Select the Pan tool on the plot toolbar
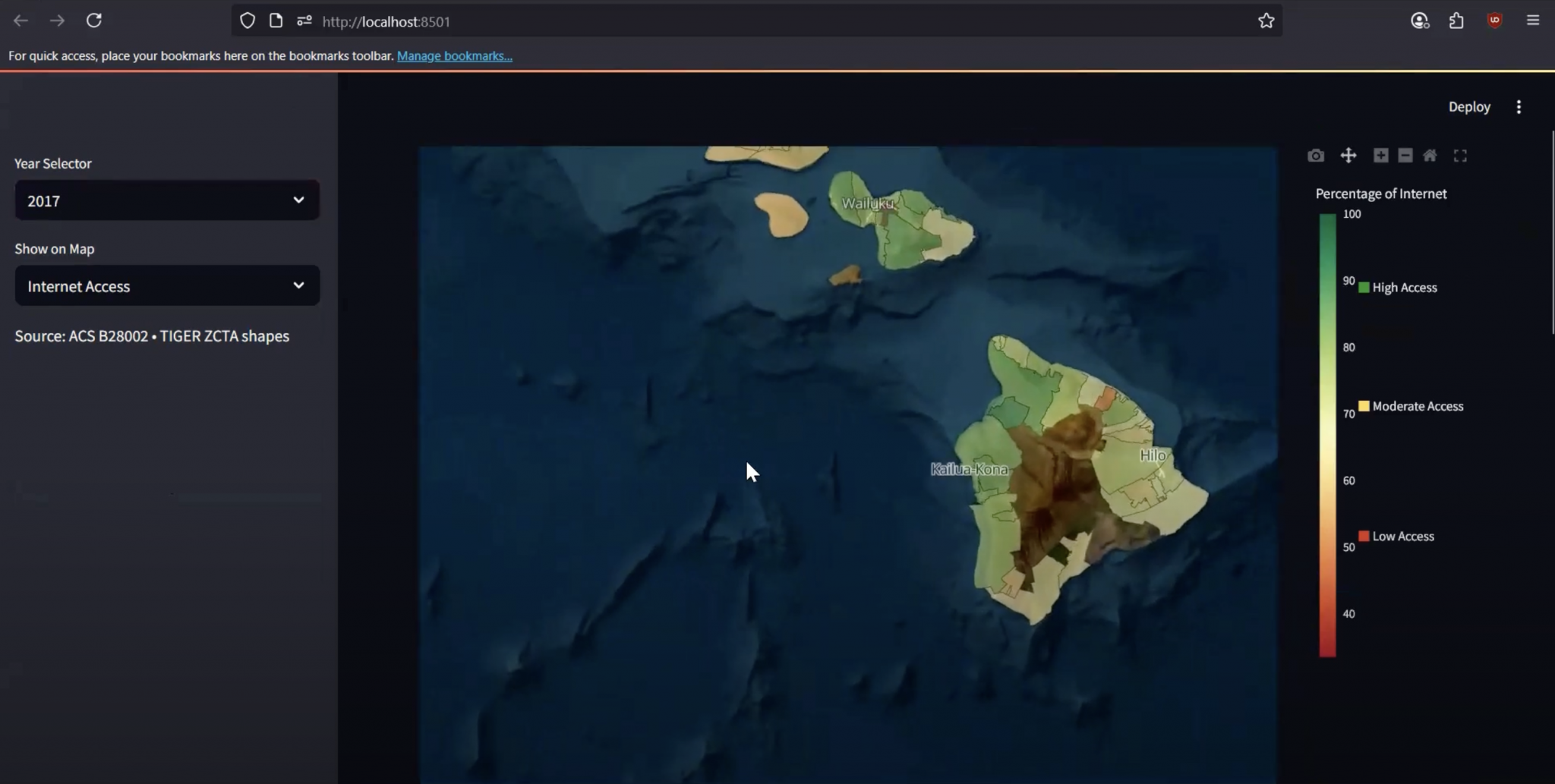The image size is (1555, 784). coord(1350,155)
